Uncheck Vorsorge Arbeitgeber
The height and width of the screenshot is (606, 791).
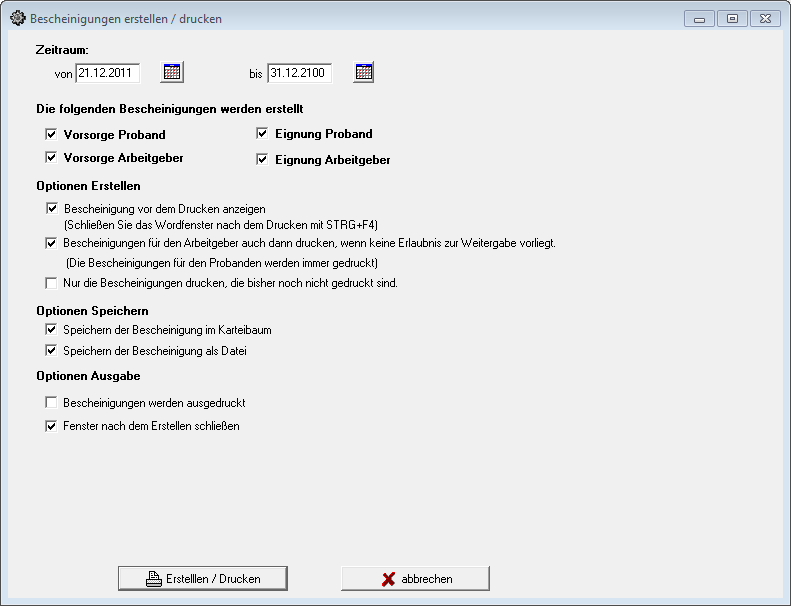pos(51,158)
